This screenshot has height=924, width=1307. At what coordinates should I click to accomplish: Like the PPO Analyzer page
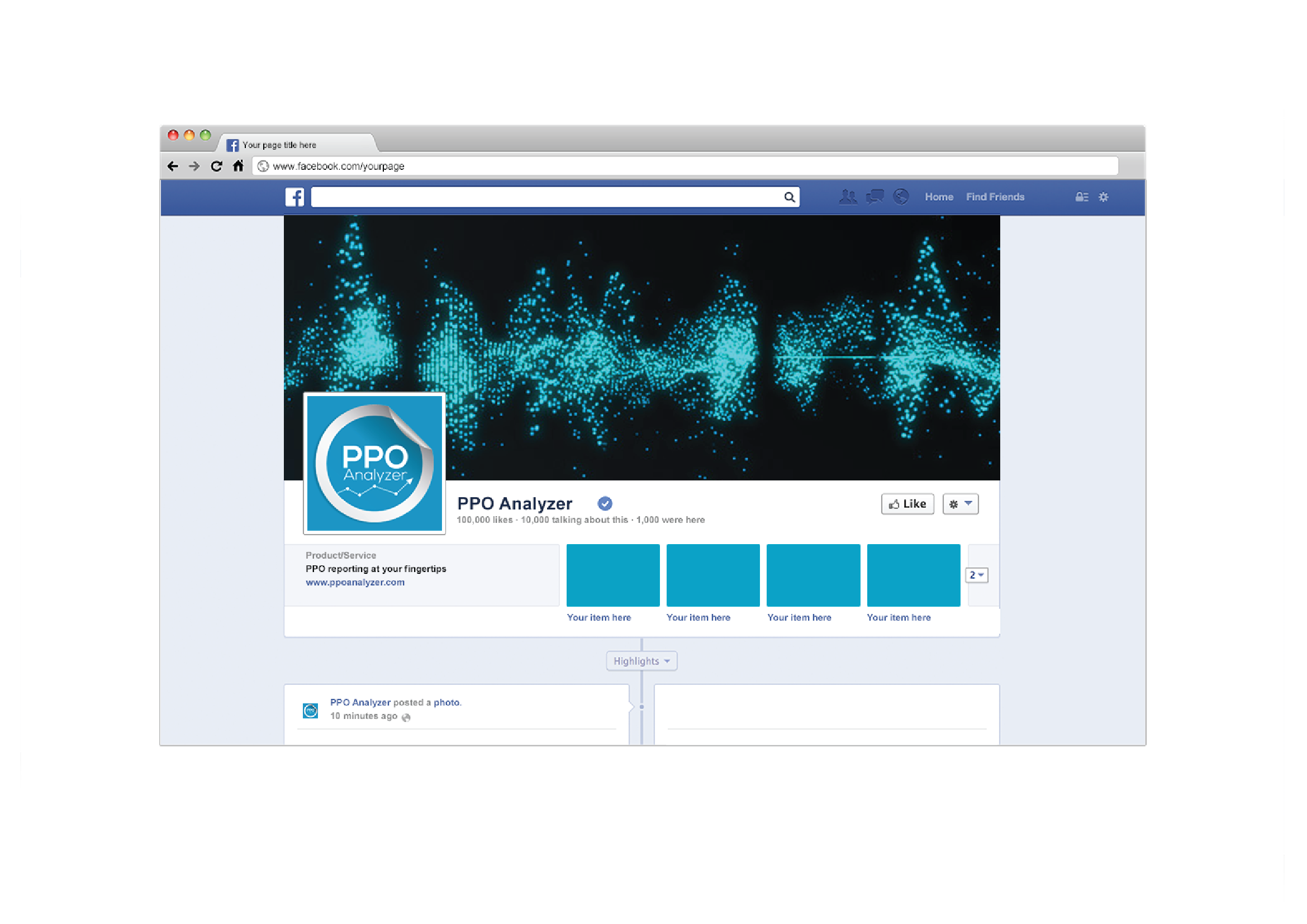coord(907,504)
